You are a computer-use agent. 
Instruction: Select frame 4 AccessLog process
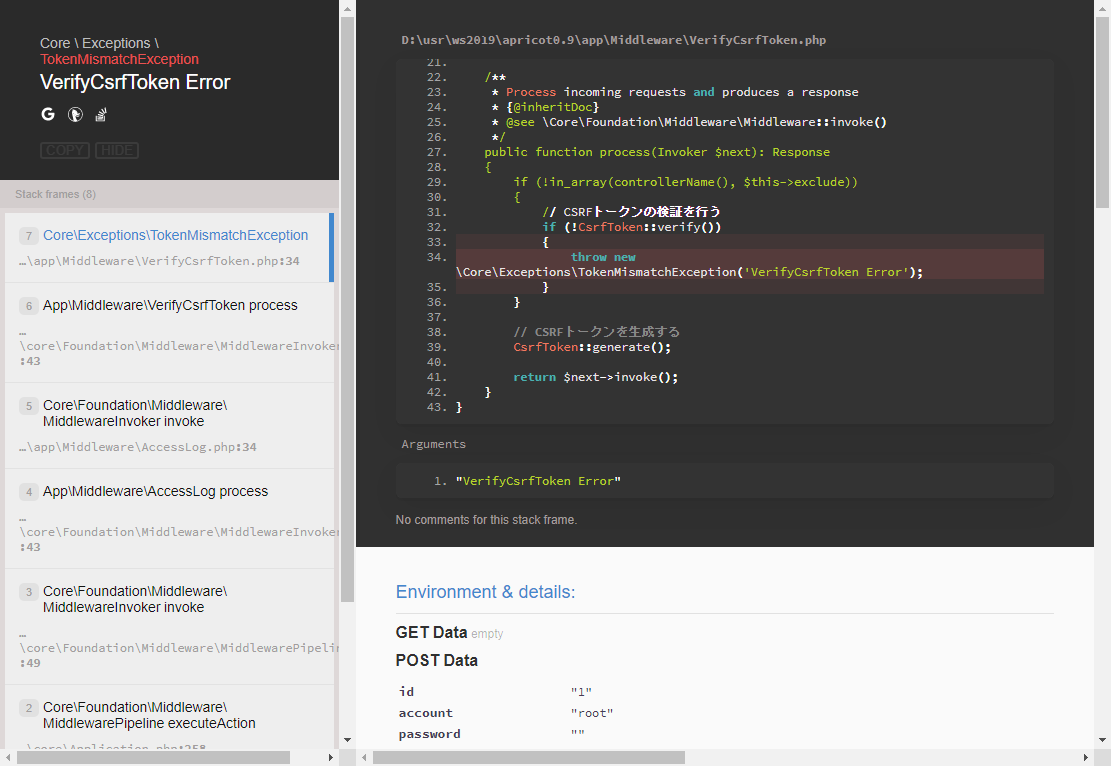[x=155, y=492]
